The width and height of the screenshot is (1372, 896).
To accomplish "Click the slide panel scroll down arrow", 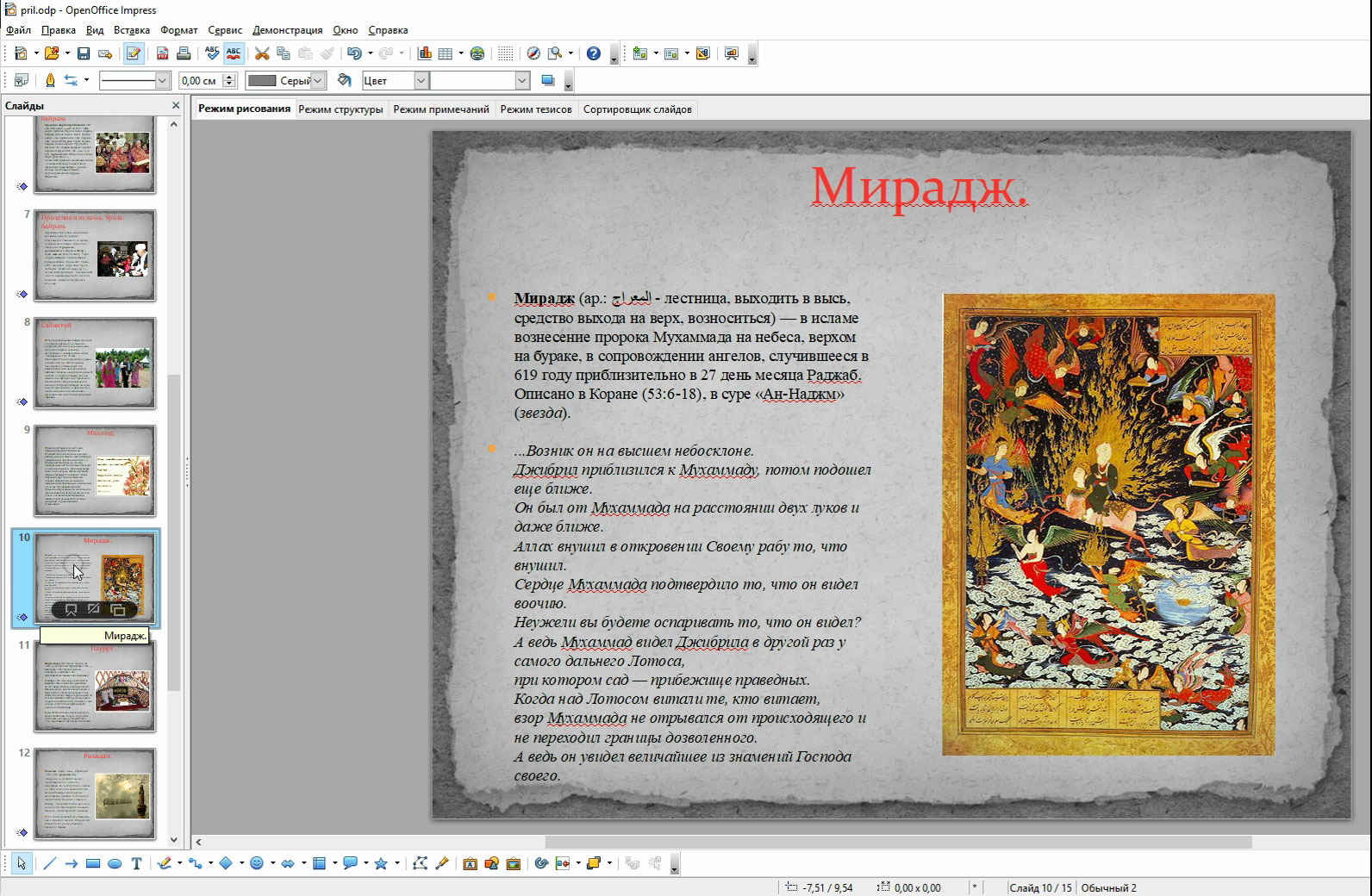I will pyautogui.click(x=174, y=839).
